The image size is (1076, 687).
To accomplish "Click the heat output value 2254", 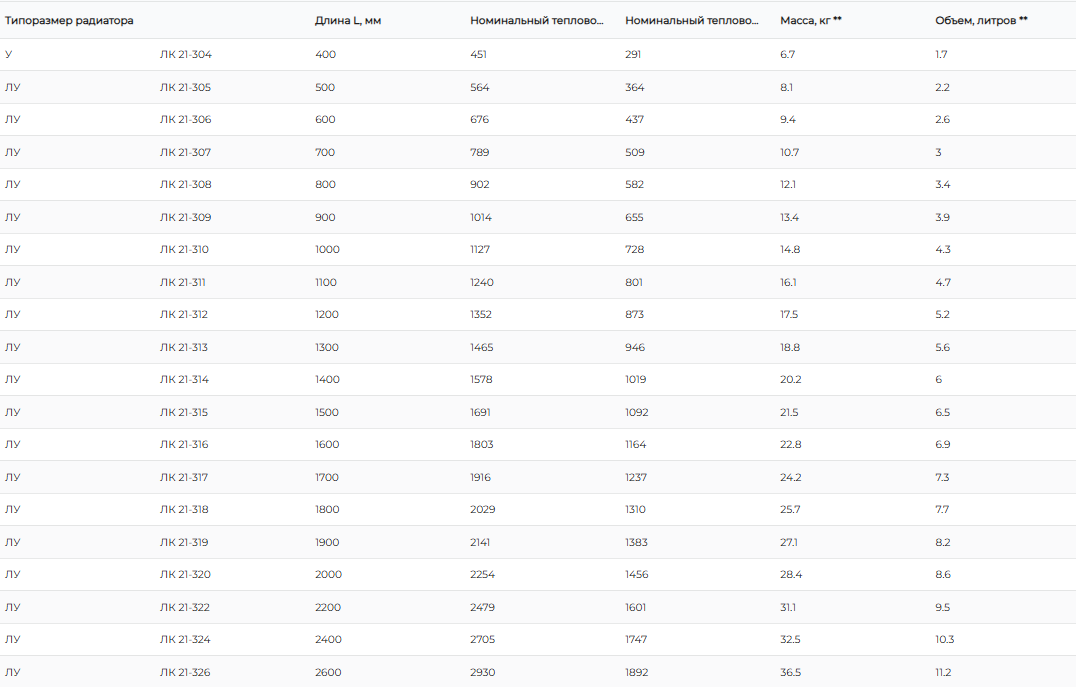I will pos(482,574).
